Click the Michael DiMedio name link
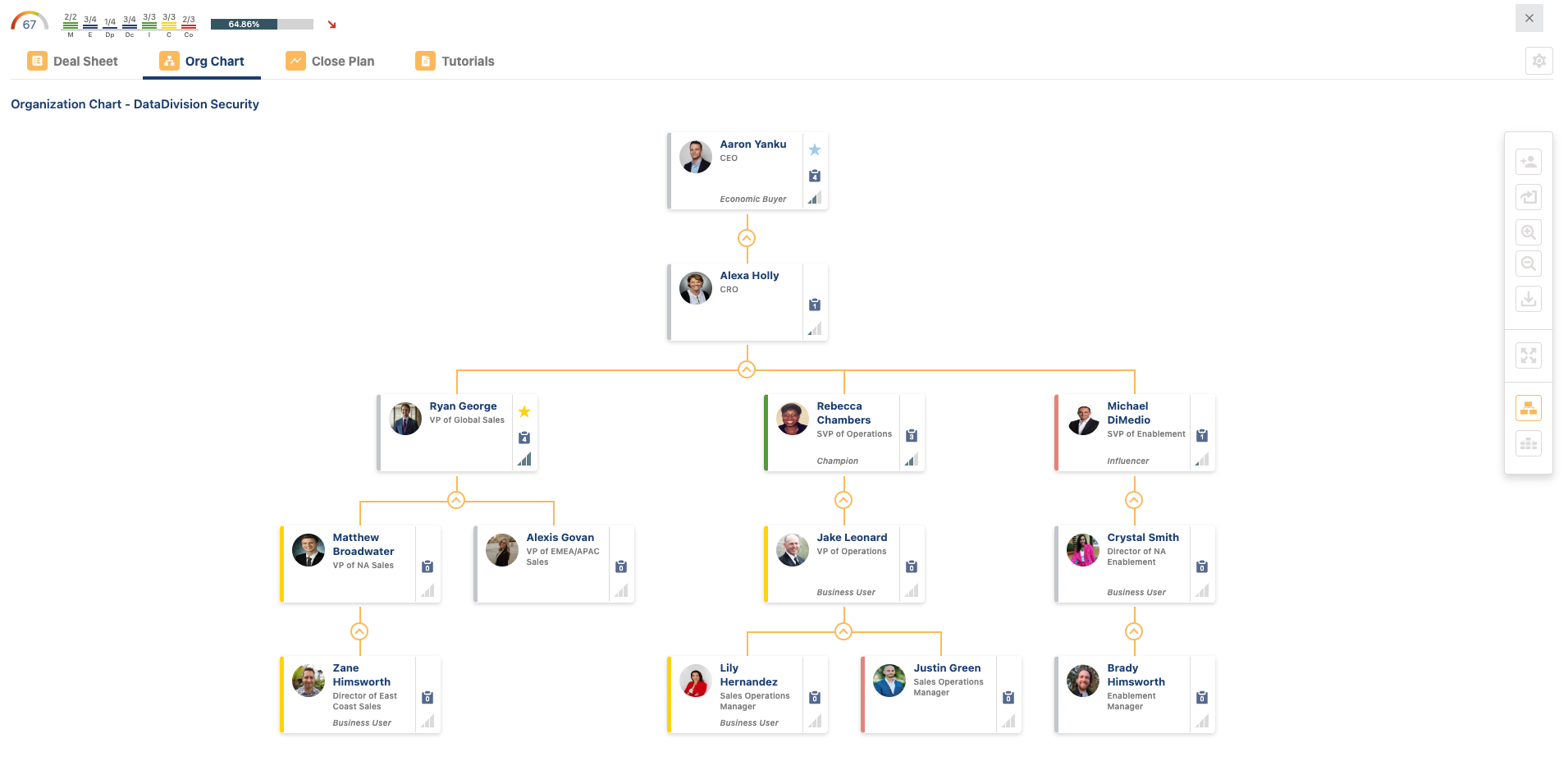 pos(1128,413)
